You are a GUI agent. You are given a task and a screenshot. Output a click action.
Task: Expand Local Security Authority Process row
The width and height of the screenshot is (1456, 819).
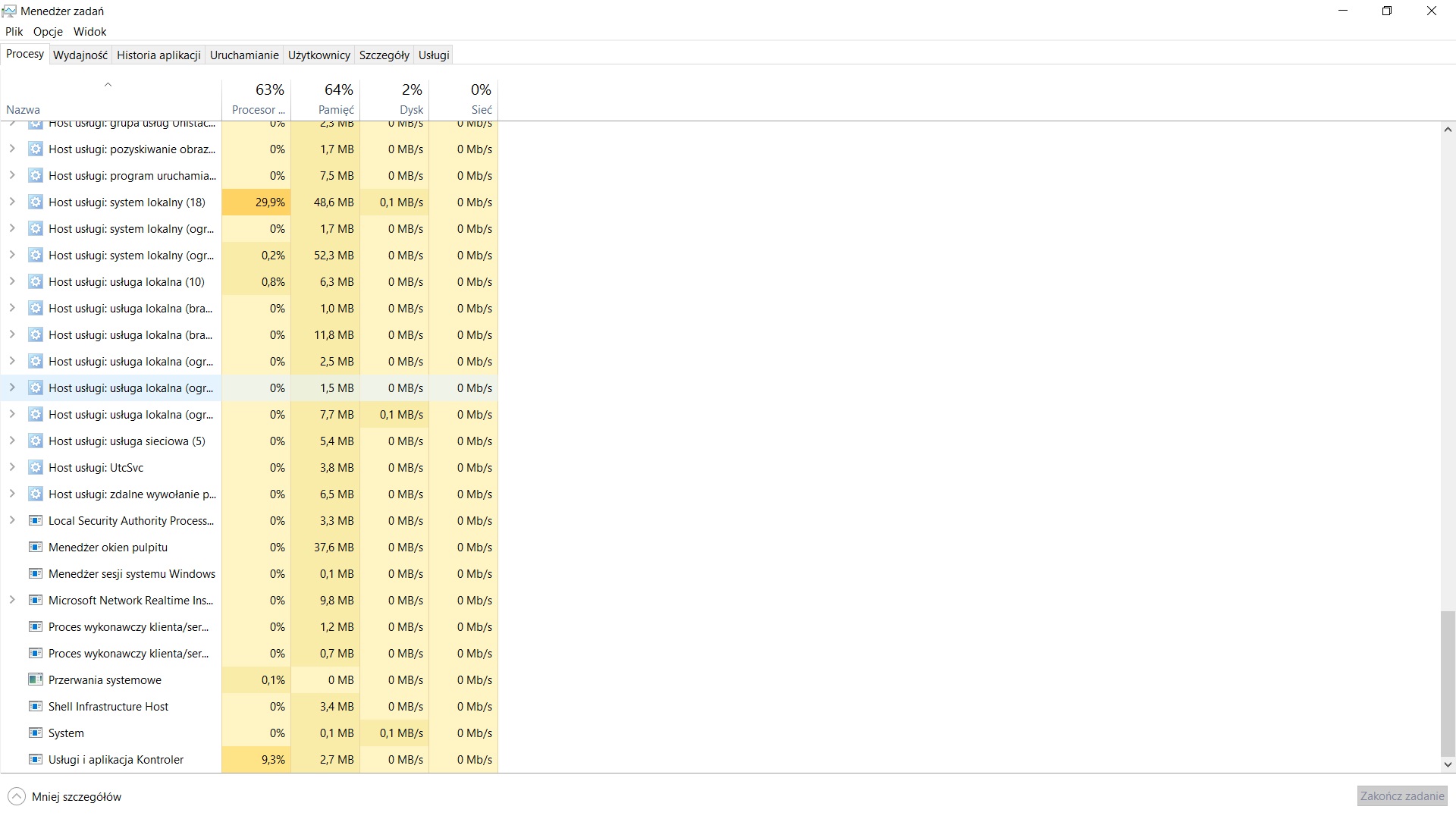(12, 520)
